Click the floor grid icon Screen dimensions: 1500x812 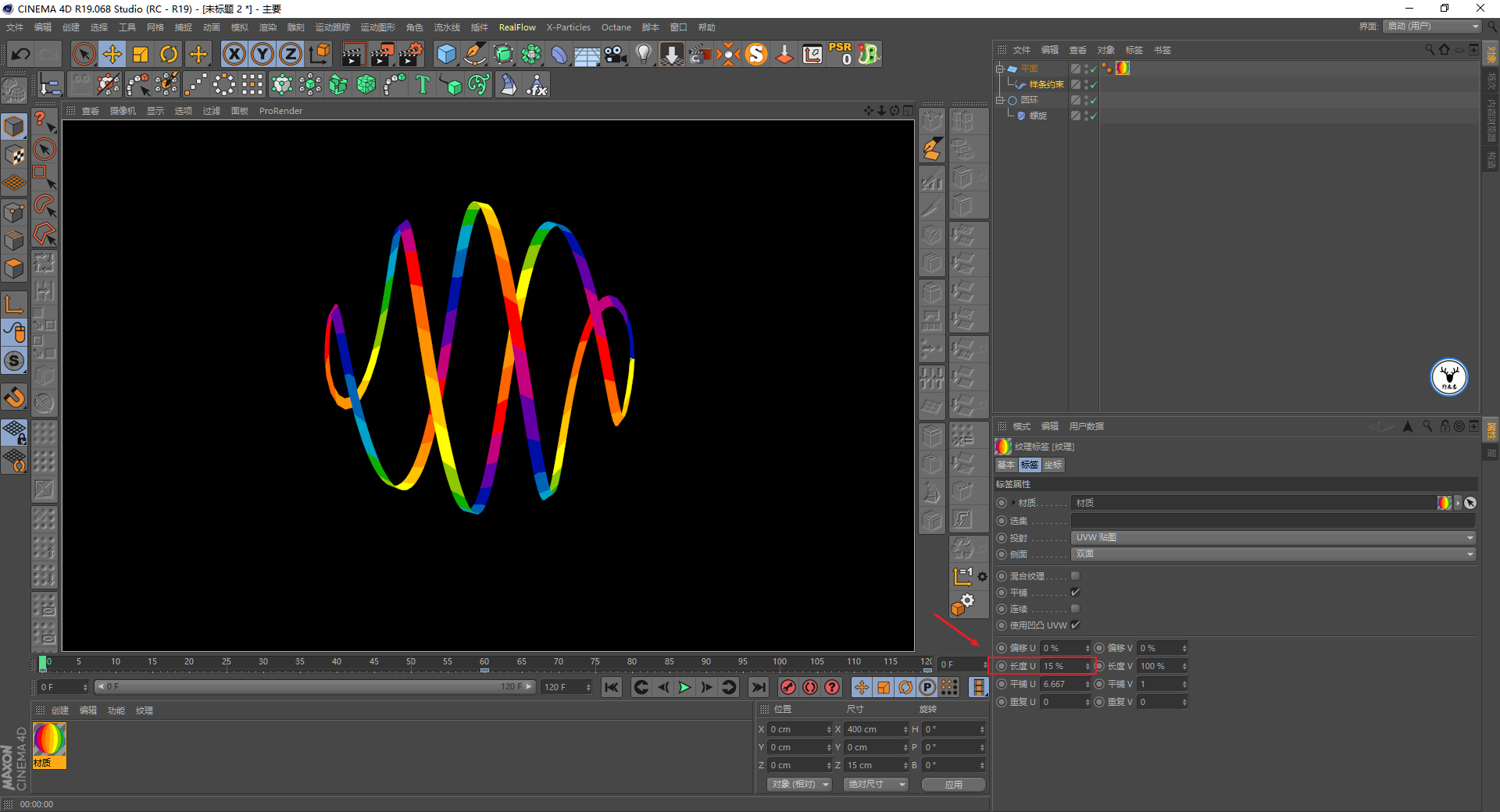pyautogui.click(x=587, y=55)
